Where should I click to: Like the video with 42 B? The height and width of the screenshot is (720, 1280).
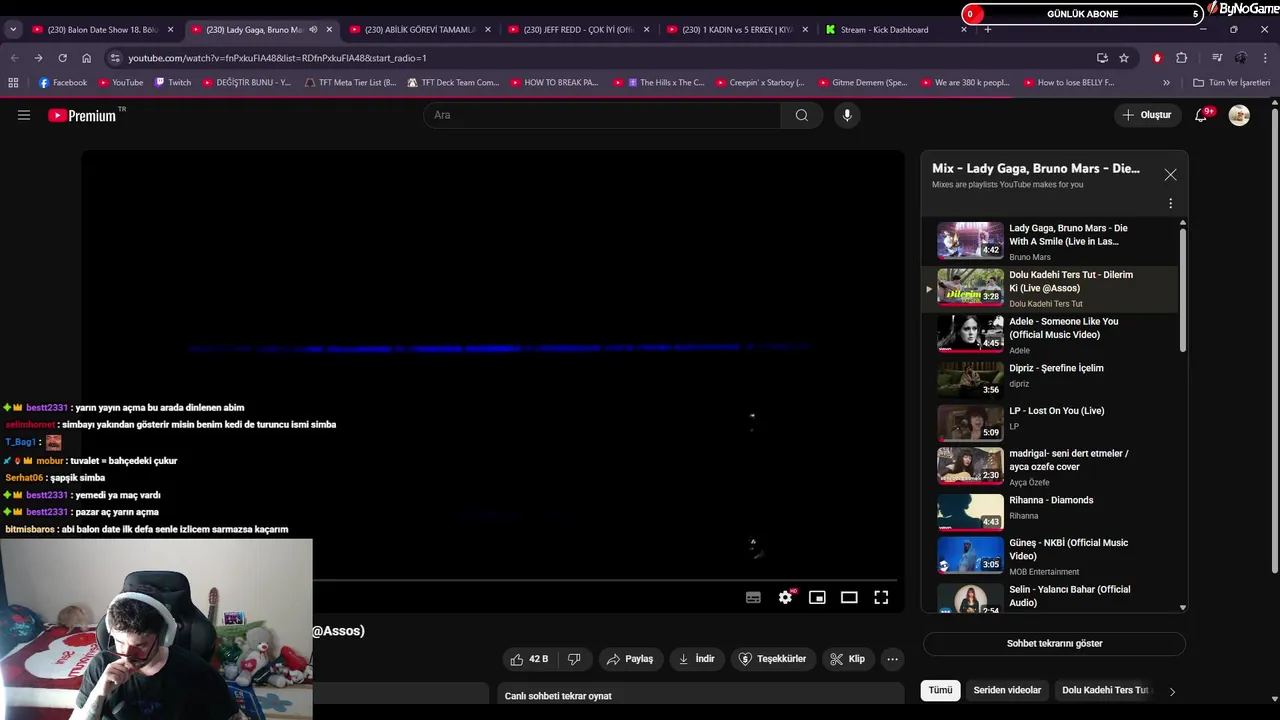(529, 659)
